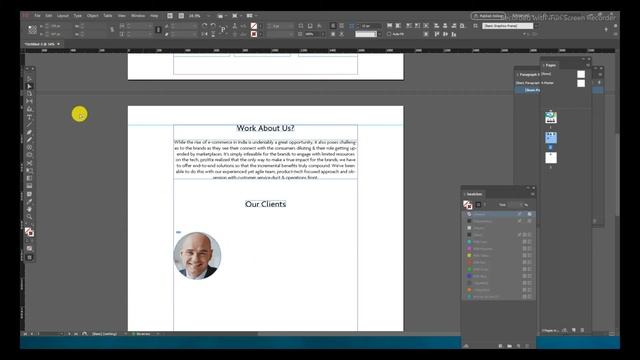
Task: Click Rotate 90° Clockwise icon
Action: click(x=204, y=25)
